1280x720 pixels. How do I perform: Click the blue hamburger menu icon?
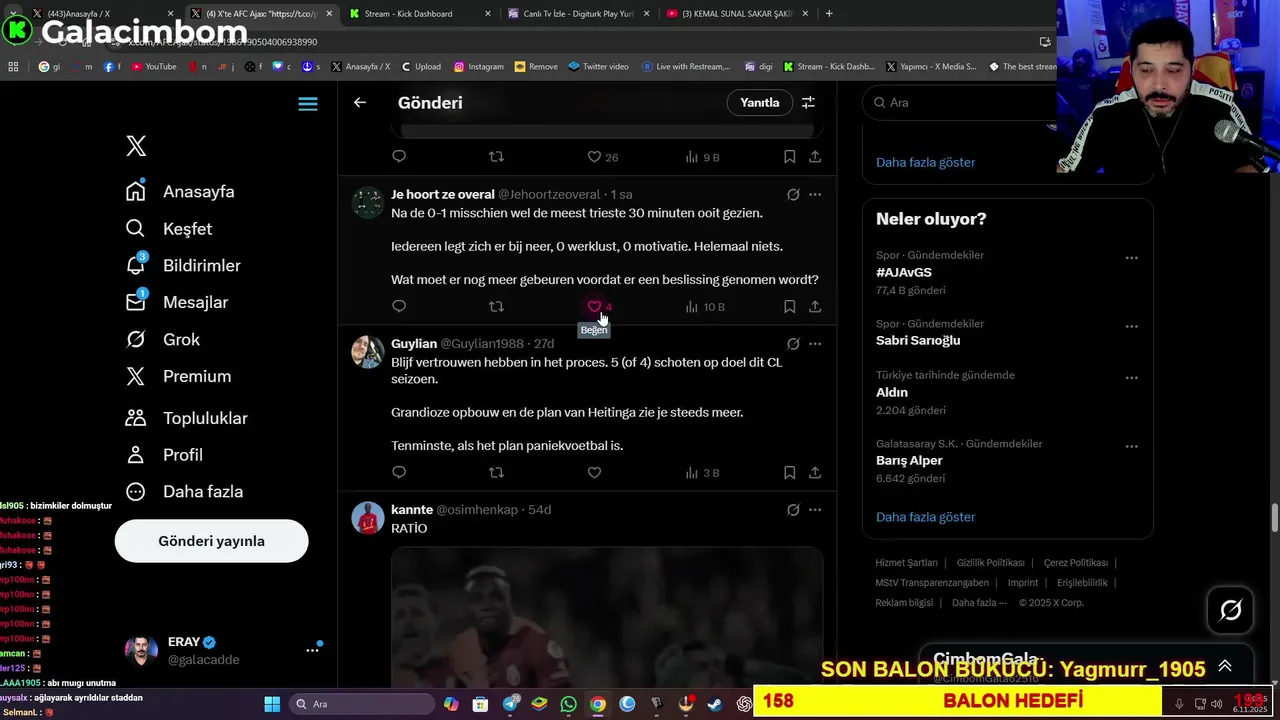click(x=308, y=104)
